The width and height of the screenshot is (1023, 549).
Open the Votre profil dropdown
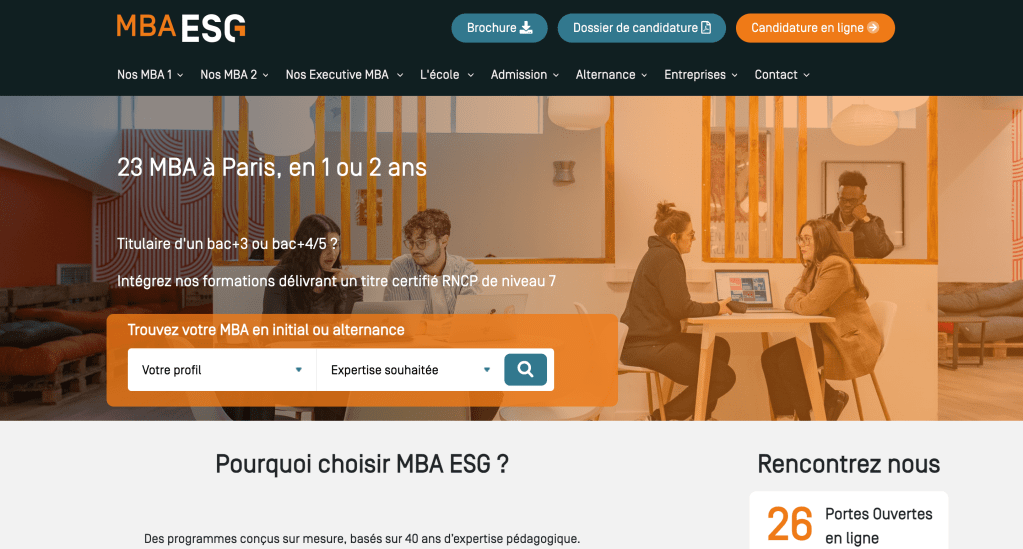222,369
